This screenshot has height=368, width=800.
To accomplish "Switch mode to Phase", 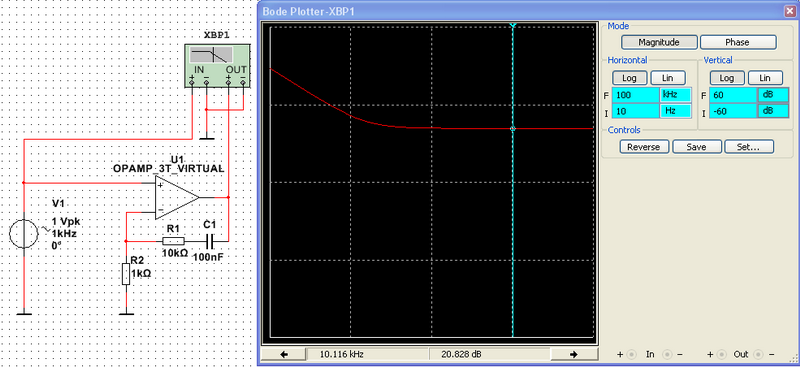I will [x=738, y=42].
